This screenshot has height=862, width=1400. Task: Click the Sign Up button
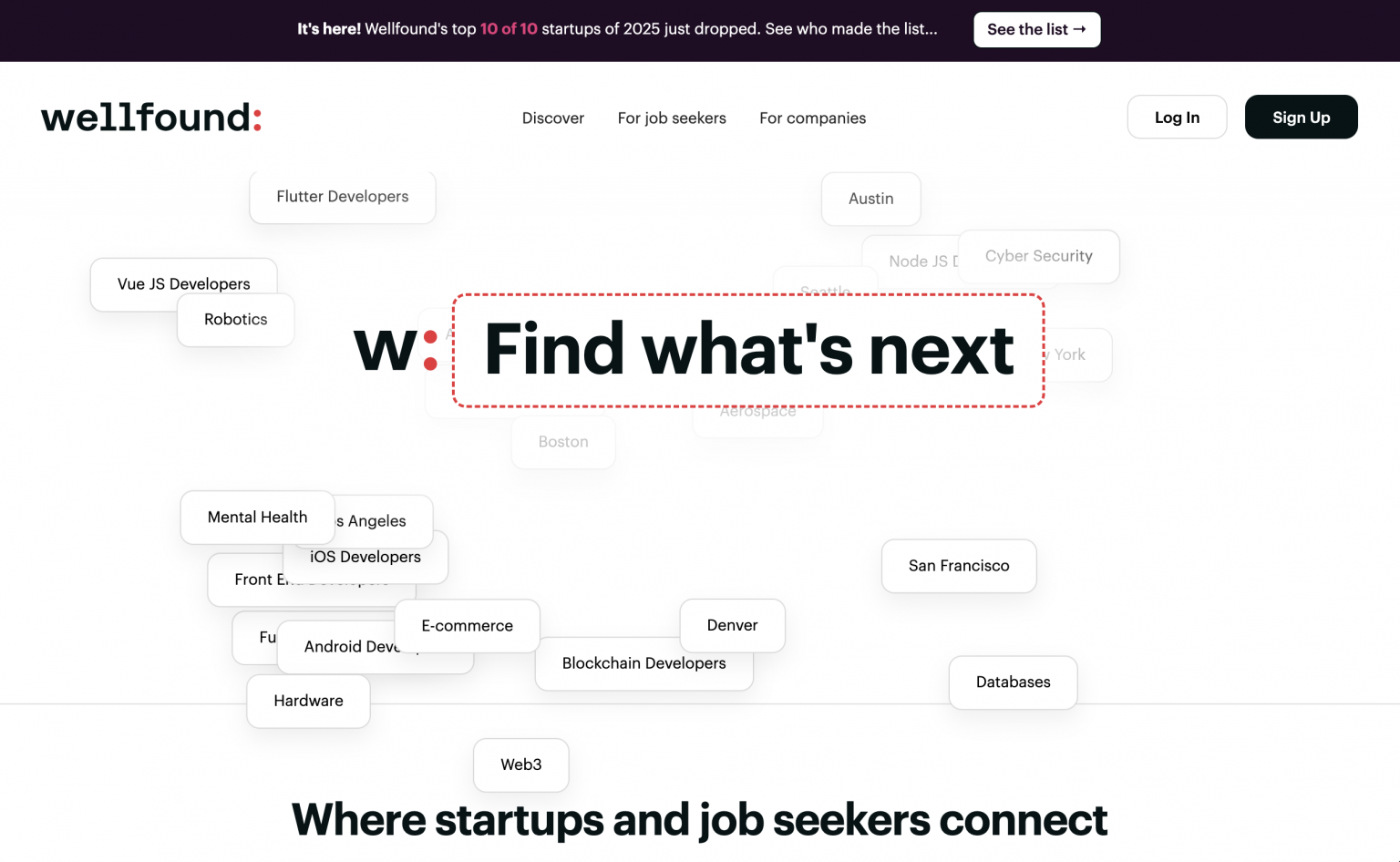pos(1301,117)
